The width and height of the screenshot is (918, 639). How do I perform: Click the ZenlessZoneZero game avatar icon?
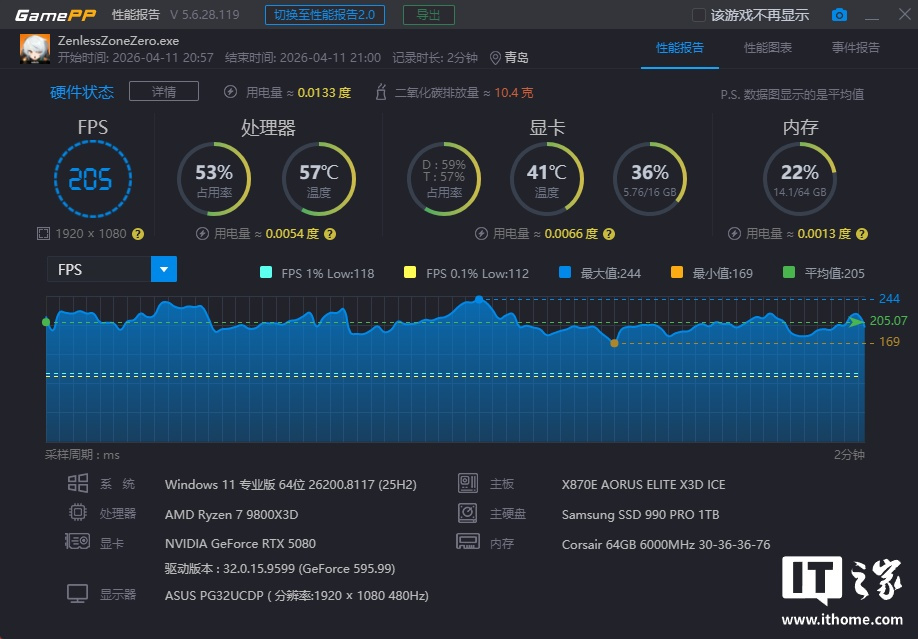point(36,49)
